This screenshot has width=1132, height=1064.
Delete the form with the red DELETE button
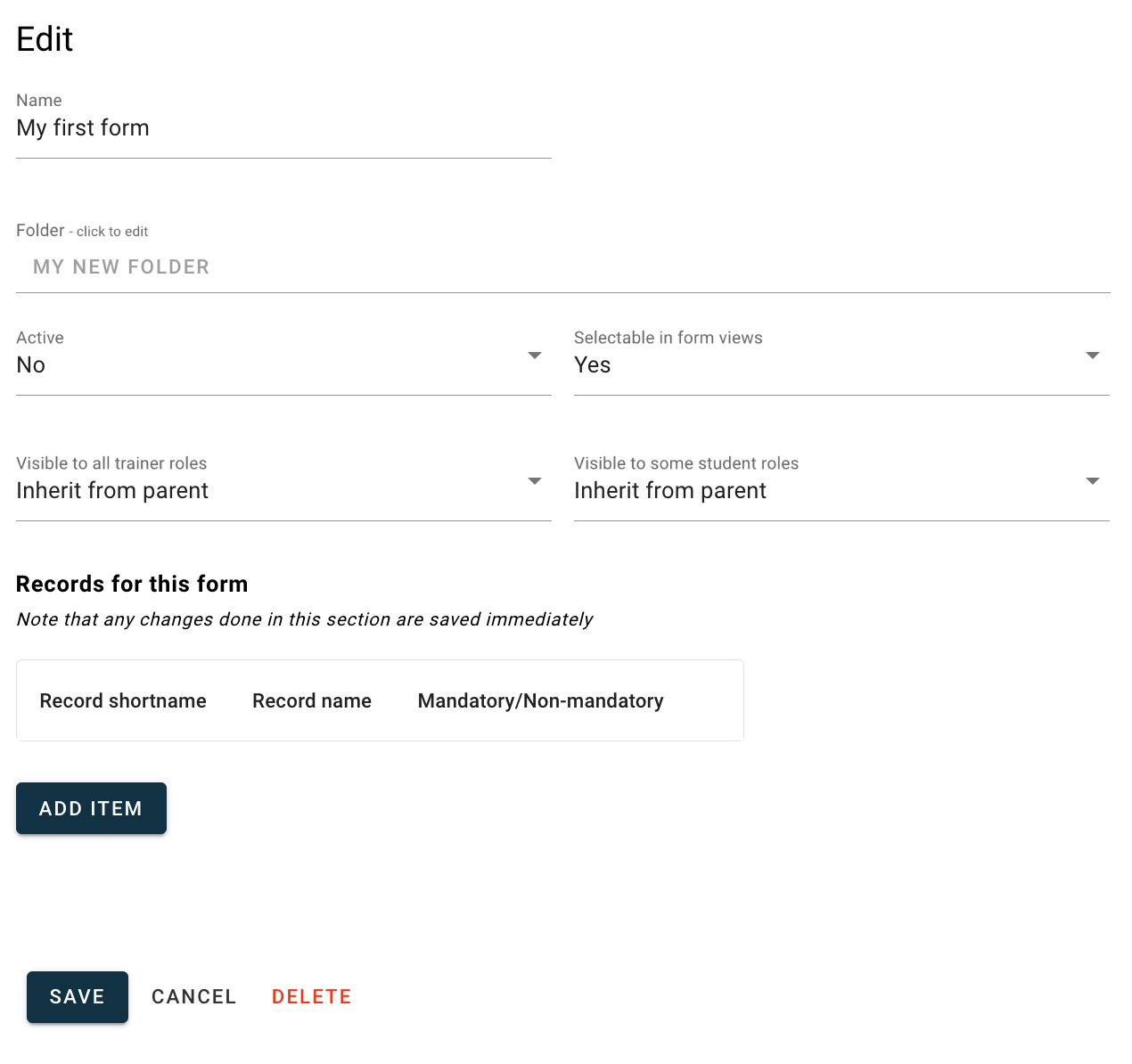pos(312,997)
